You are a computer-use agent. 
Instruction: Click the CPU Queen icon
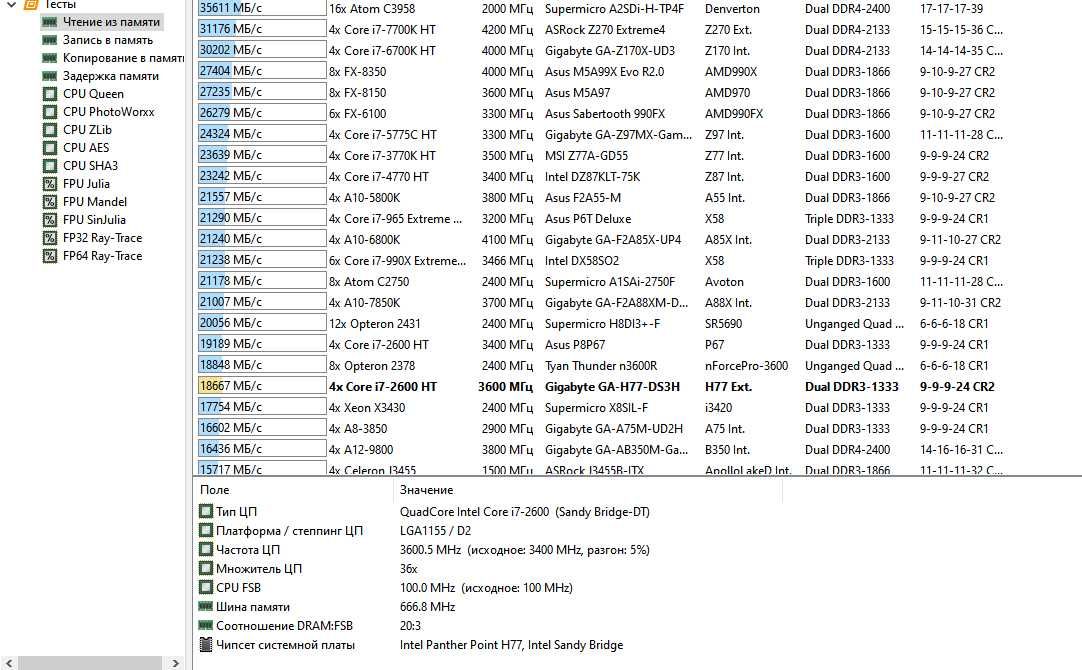[50, 94]
